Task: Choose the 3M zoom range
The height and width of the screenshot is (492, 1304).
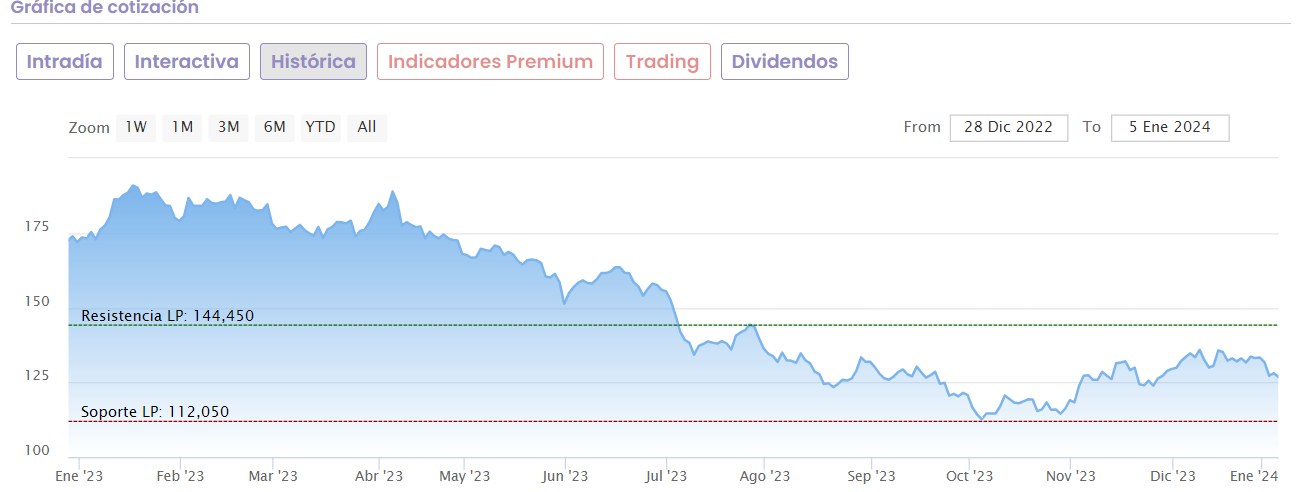Action: pyautogui.click(x=229, y=127)
